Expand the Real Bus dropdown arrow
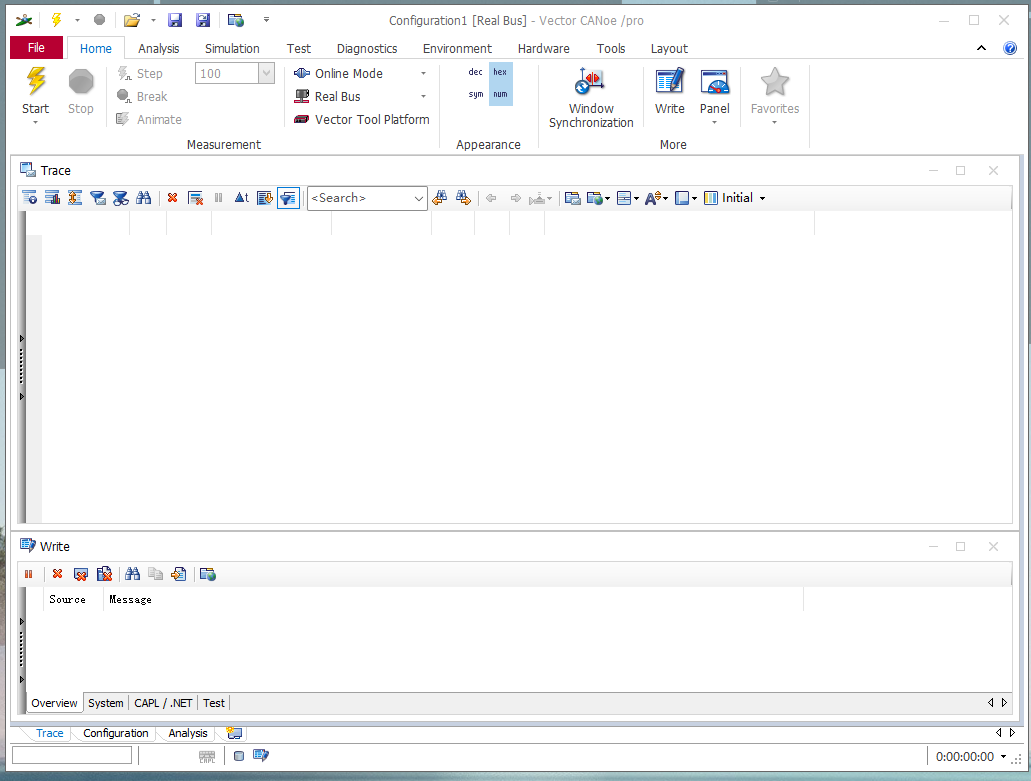 (423, 97)
